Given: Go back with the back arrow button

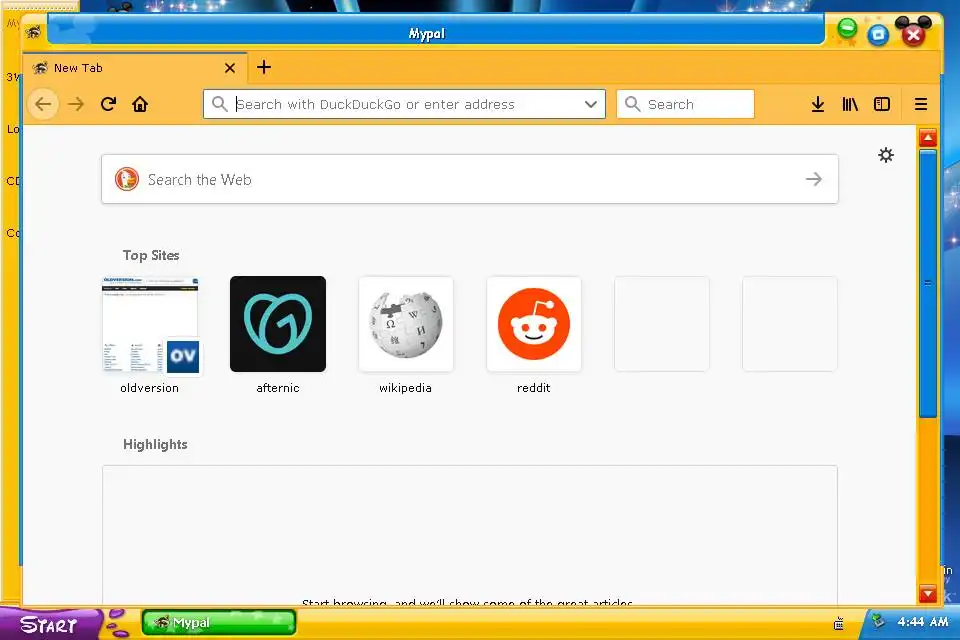Looking at the screenshot, I should pyautogui.click(x=43, y=104).
